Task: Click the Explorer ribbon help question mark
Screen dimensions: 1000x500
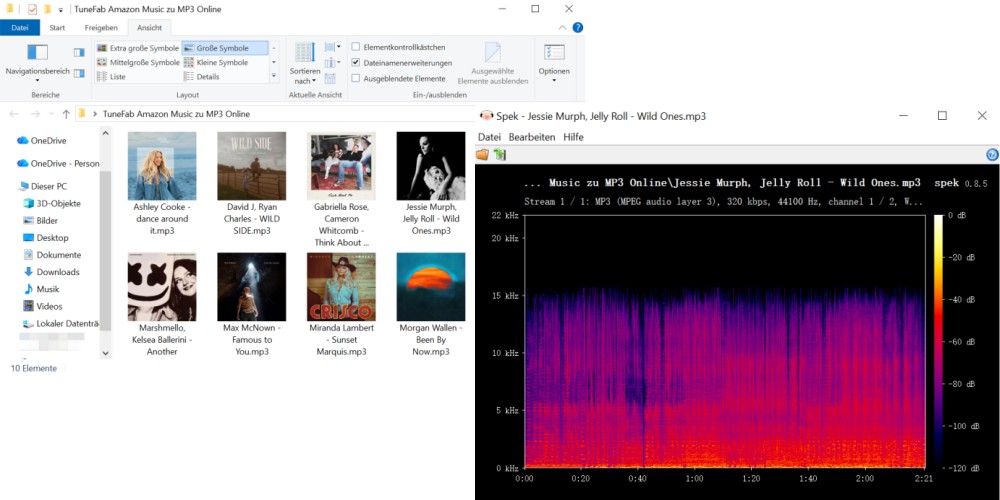Action: pyautogui.click(x=578, y=27)
